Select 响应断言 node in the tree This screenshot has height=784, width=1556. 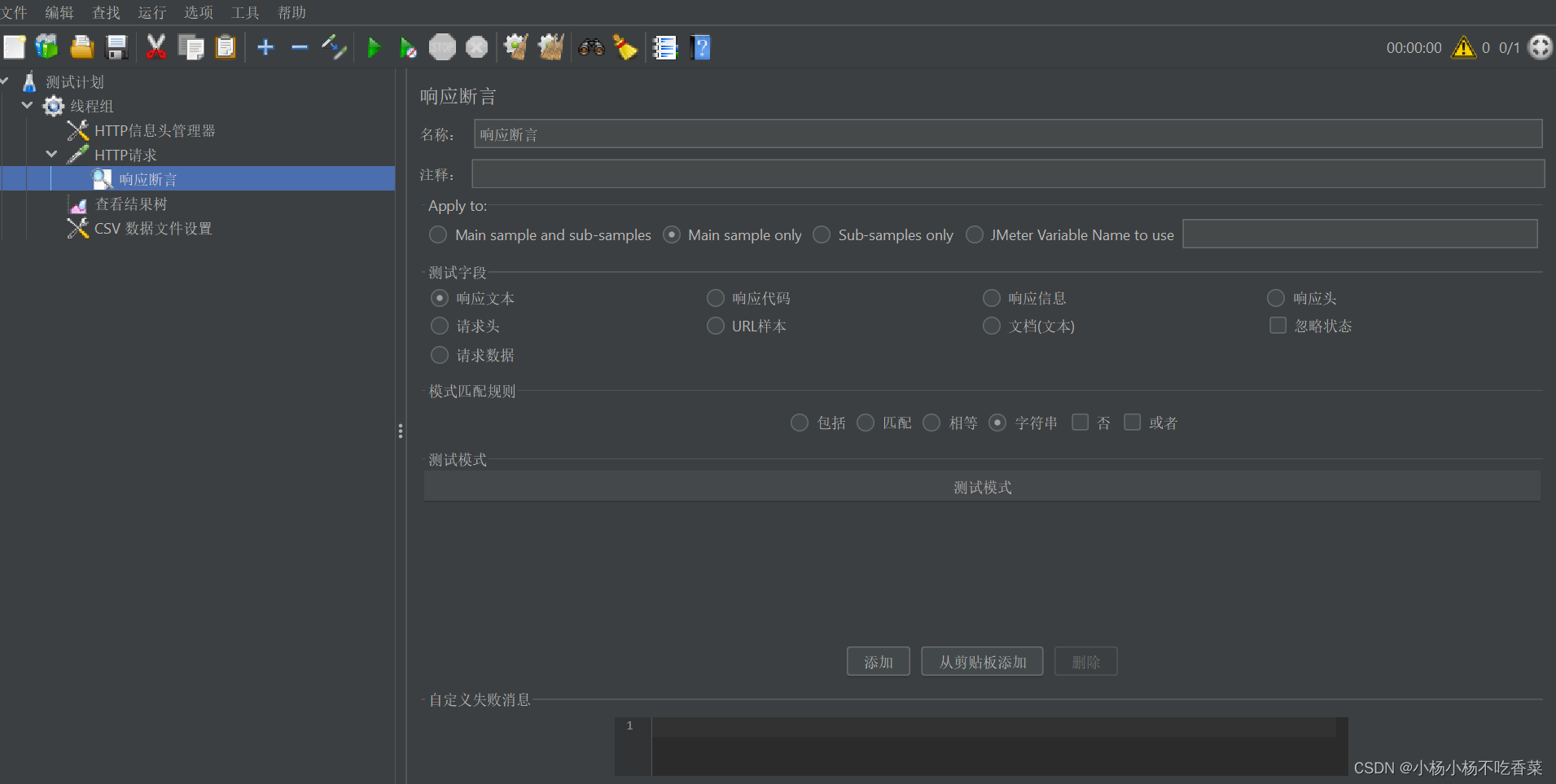[147, 179]
